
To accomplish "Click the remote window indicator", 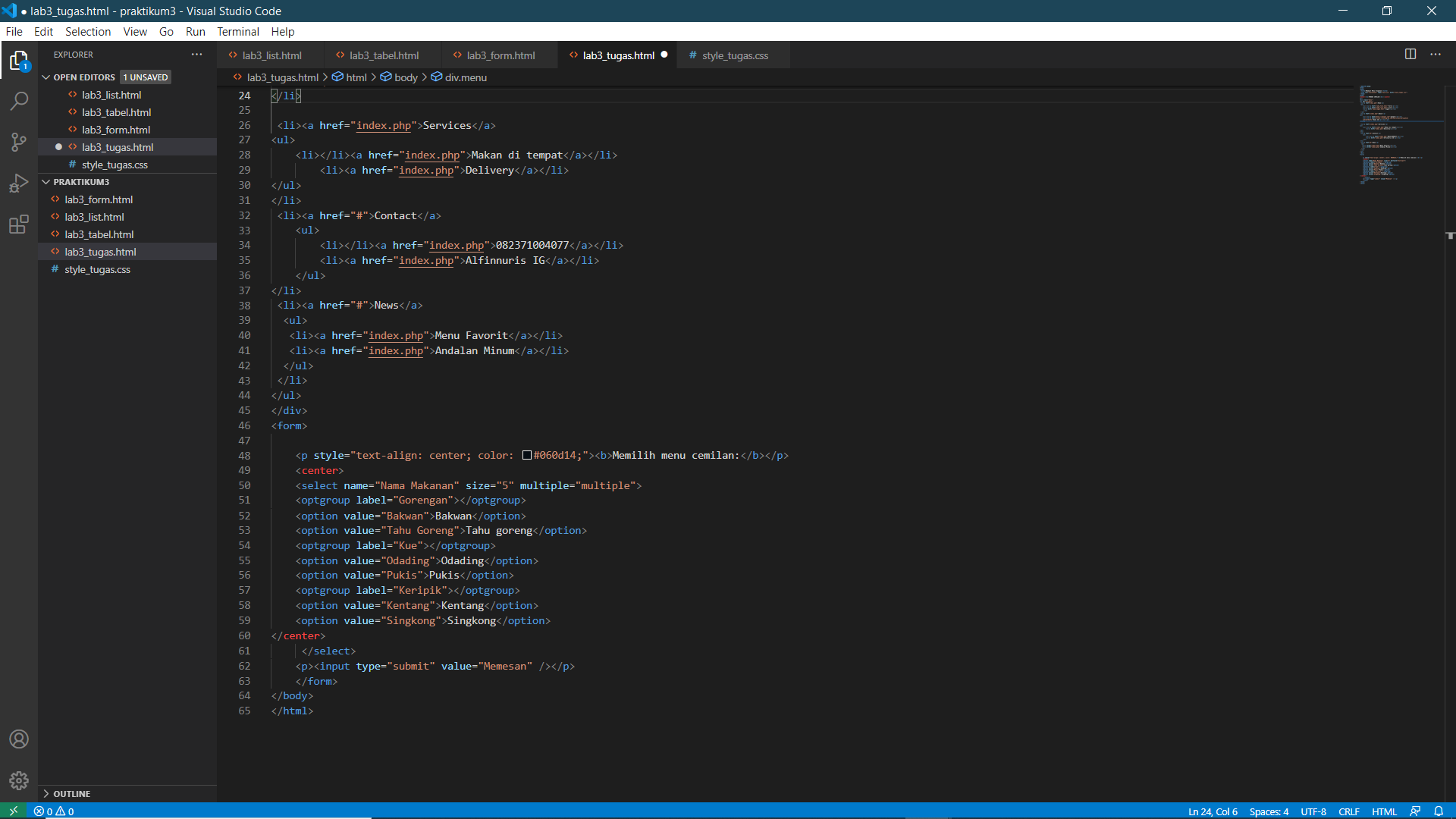I will pyautogui.click(x=13, y=811).
